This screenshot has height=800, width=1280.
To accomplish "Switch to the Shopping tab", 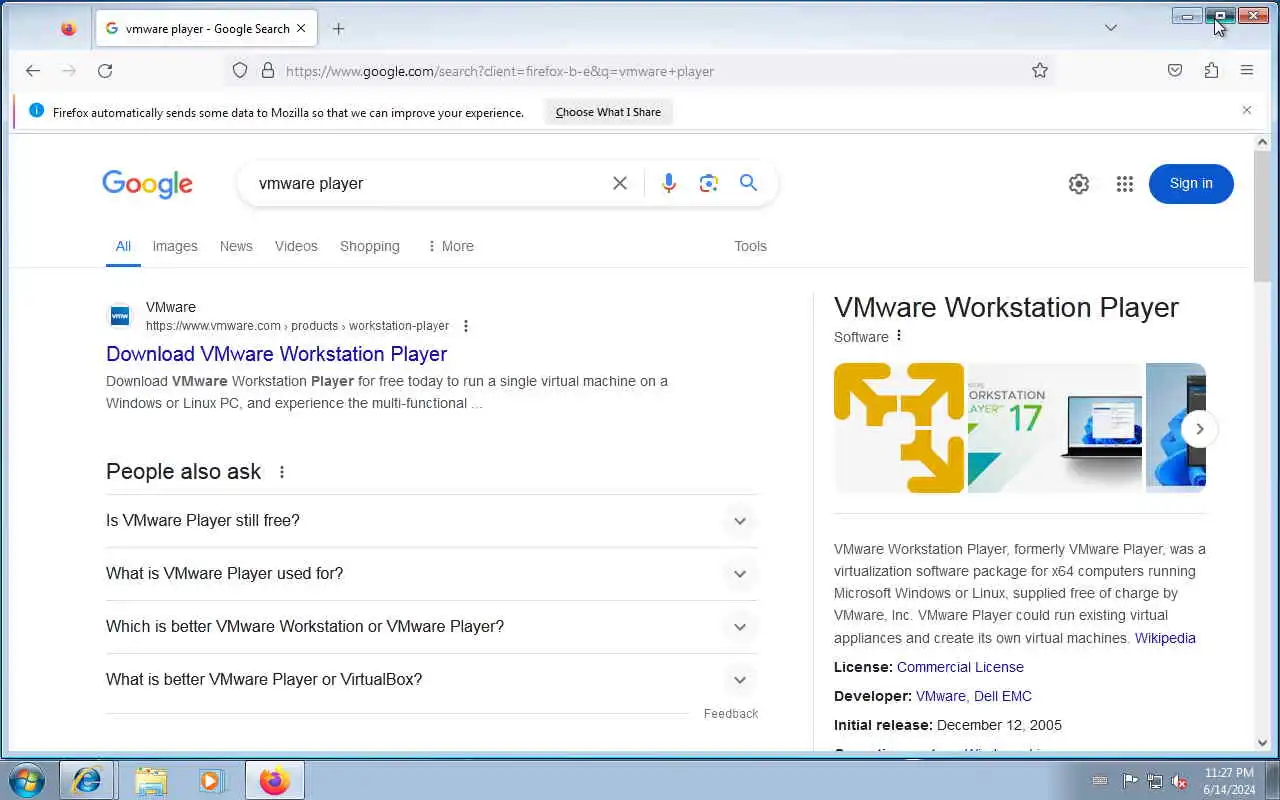I will point(369,246).
